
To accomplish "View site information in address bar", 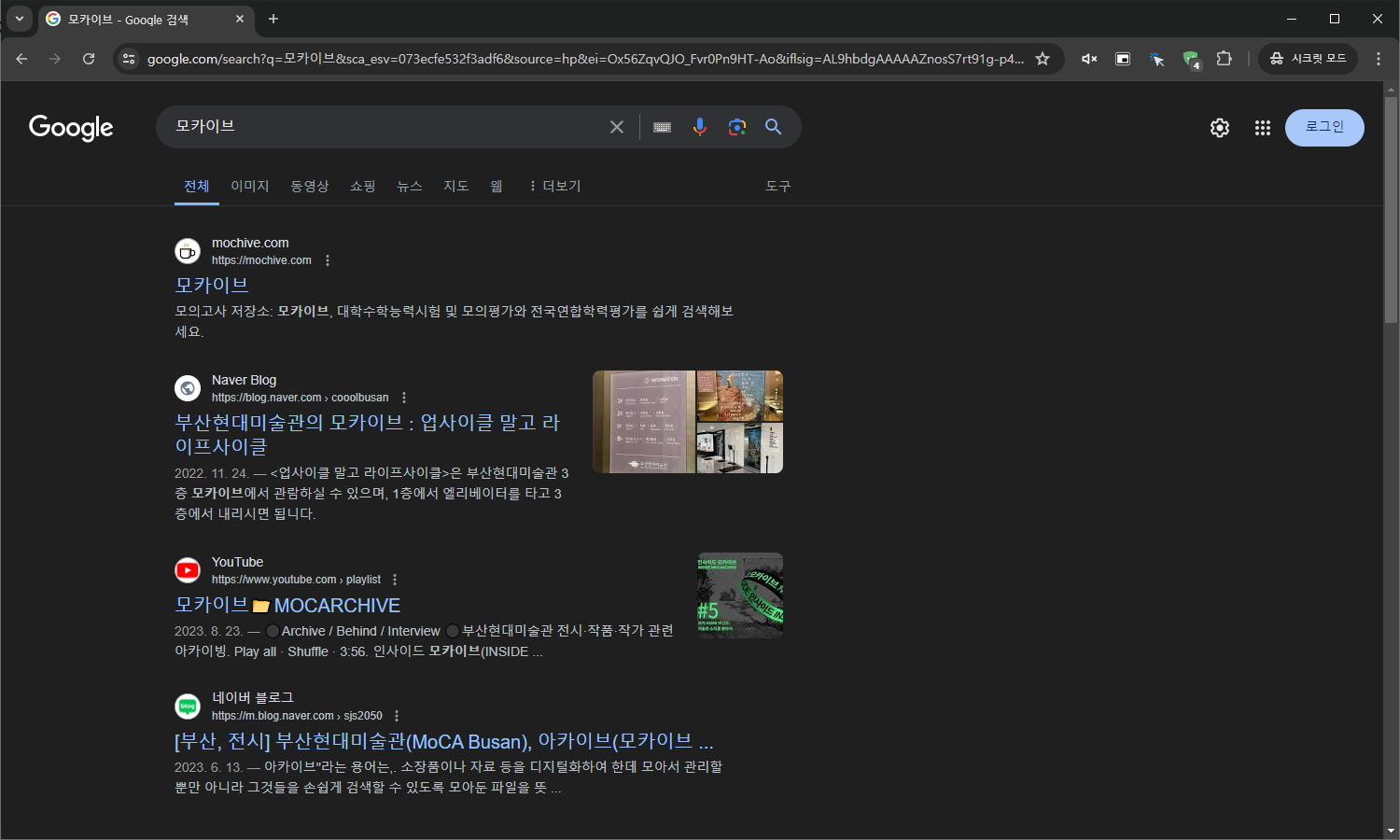I will pos(129,59).
